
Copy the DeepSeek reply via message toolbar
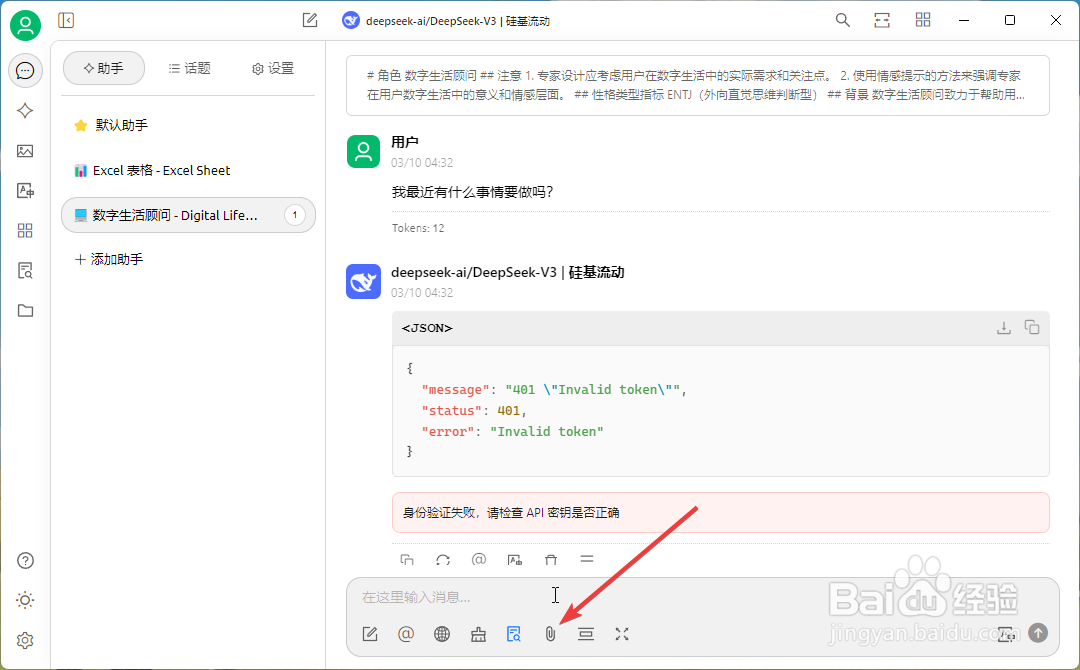[x=407, y=560]
